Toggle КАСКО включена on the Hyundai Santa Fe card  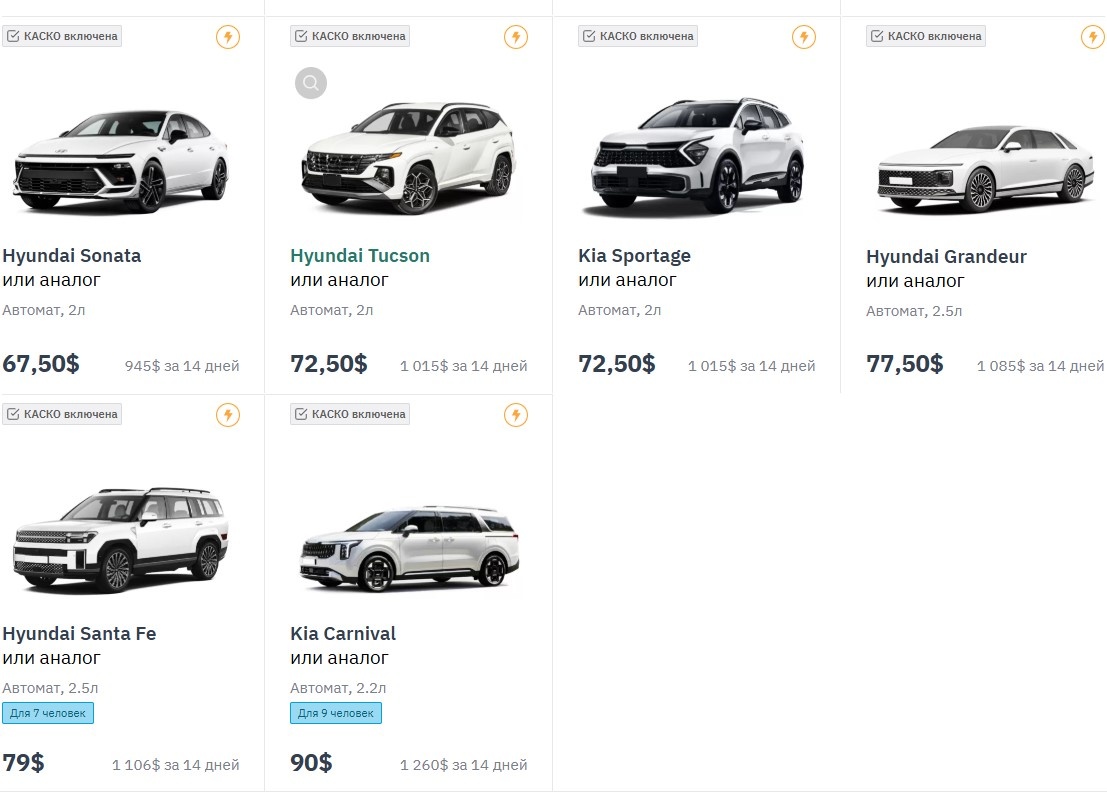[x=62, y=414]
